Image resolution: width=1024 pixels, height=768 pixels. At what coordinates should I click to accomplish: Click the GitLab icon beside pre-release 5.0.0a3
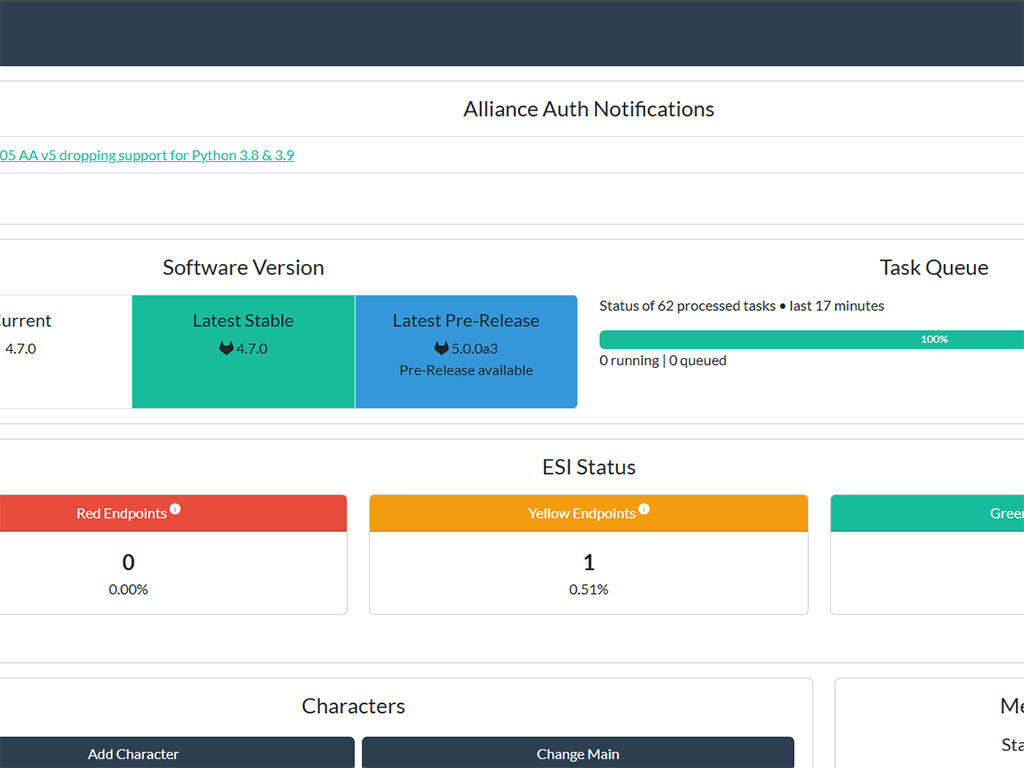coord(441,348)
